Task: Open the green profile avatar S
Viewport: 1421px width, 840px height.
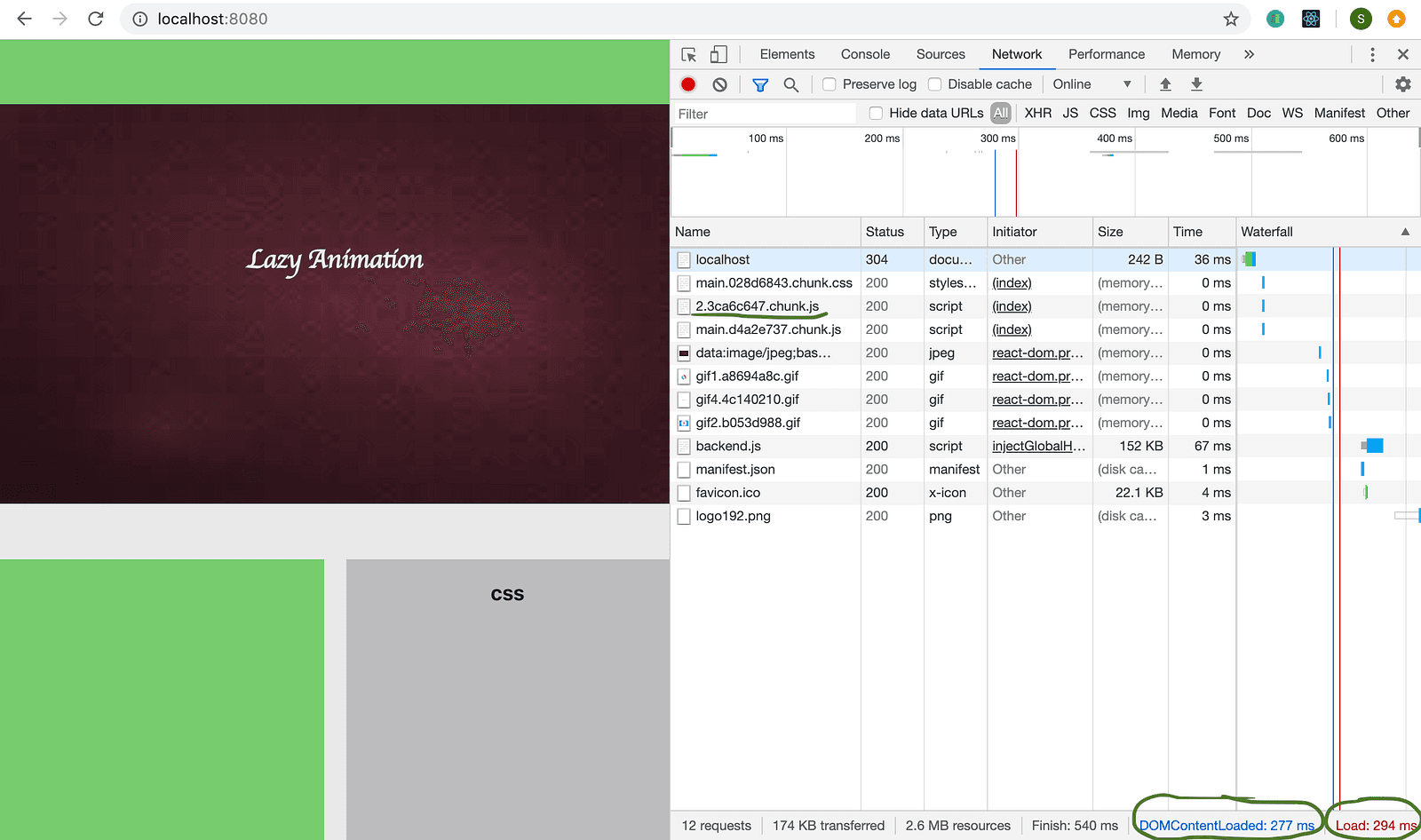Action: click(x=1361, y=19)
